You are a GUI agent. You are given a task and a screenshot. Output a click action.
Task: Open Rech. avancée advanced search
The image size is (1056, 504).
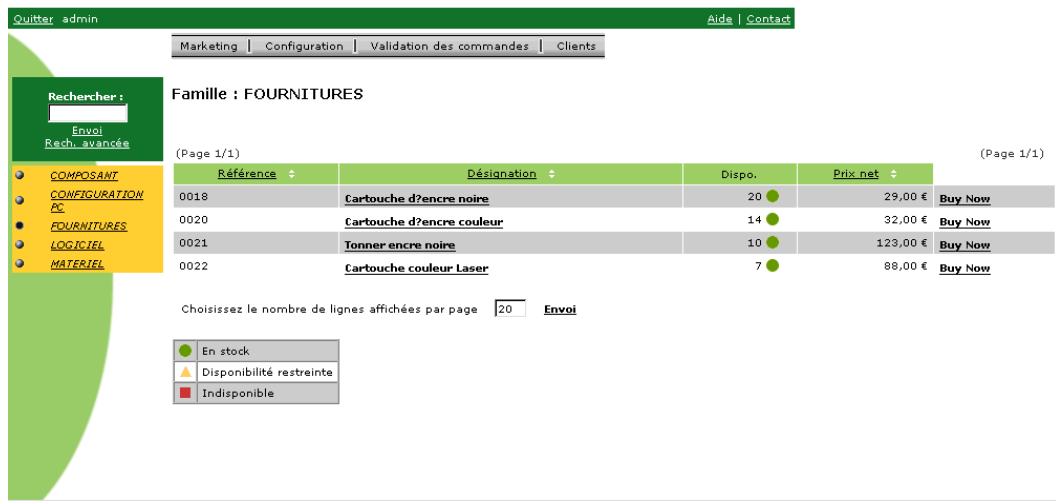pos(87,143)
